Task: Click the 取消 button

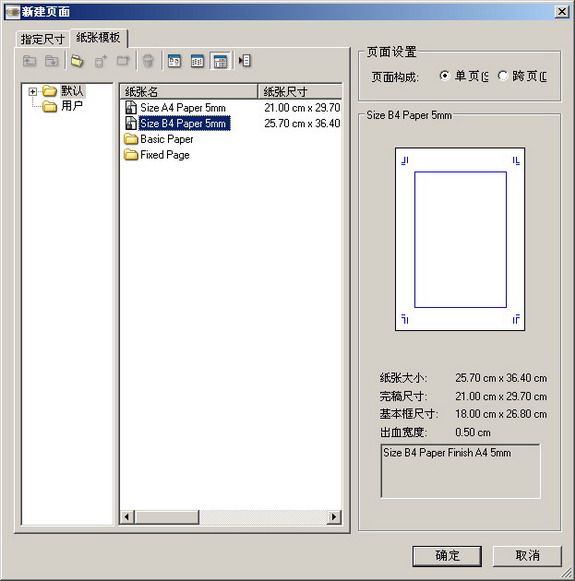Action: [x=527, y=556]
